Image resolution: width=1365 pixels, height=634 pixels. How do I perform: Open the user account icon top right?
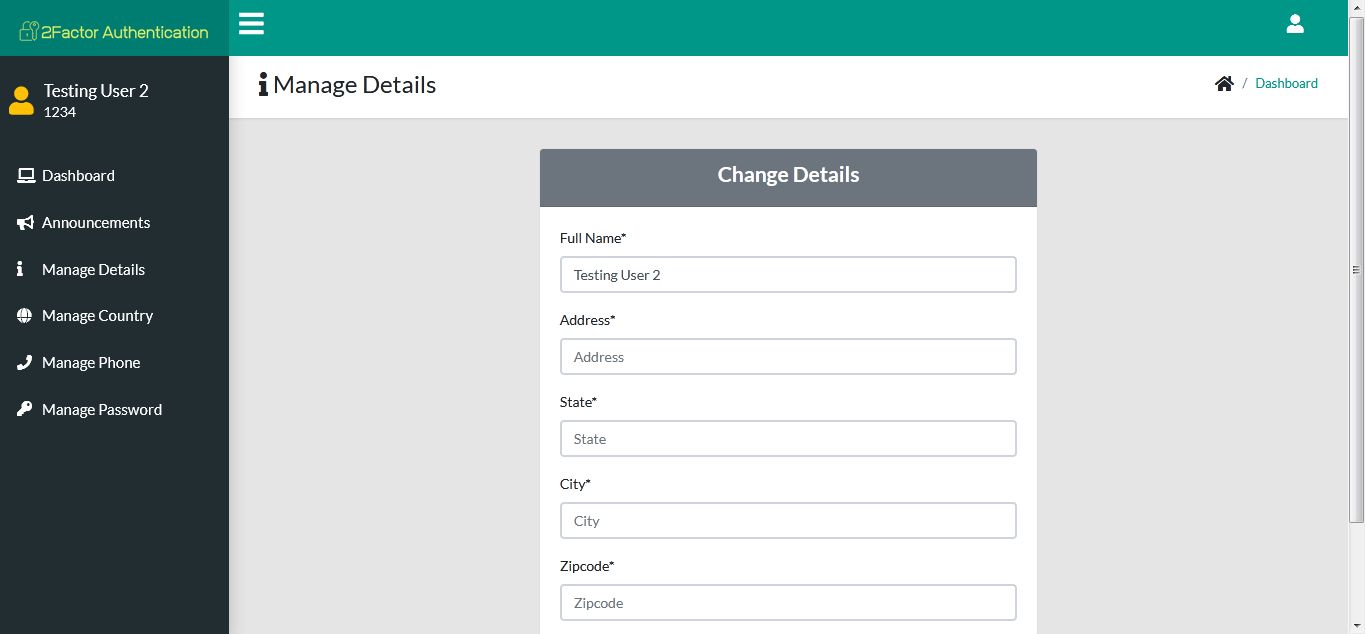[1295, 23]
